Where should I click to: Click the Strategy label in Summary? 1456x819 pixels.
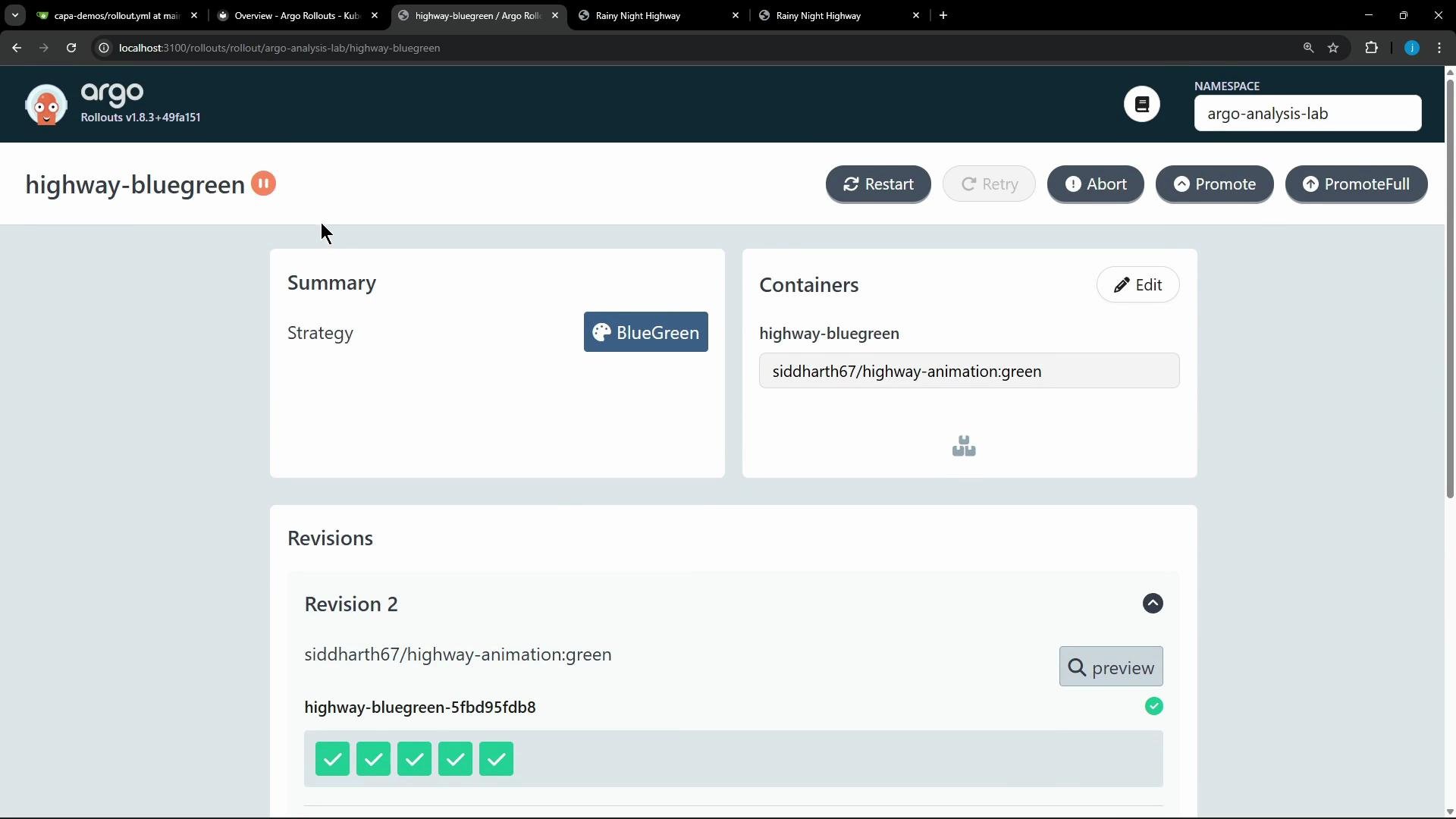(x=320, y=333)
